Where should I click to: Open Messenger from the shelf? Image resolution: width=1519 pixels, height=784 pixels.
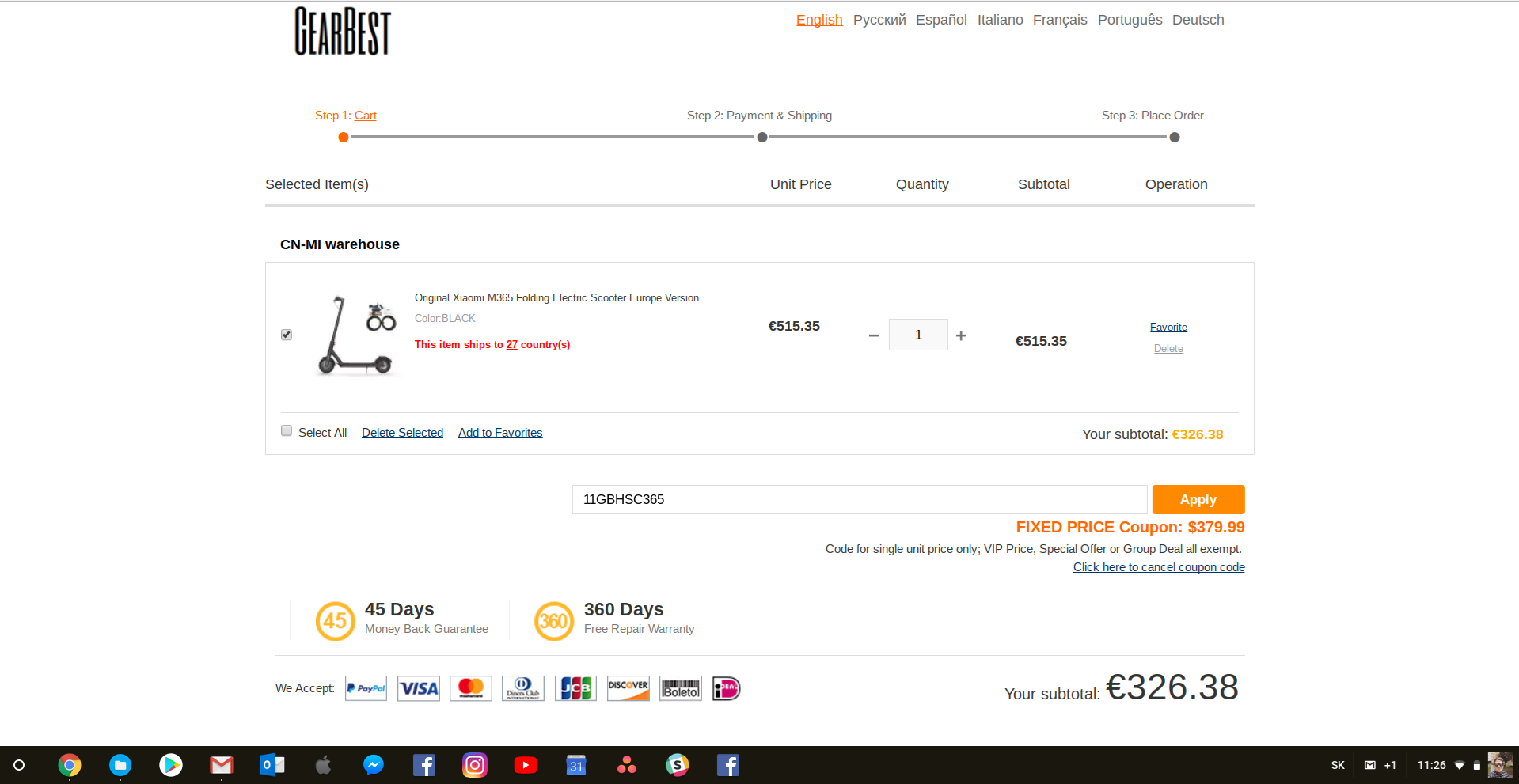(x=374, y=765)
